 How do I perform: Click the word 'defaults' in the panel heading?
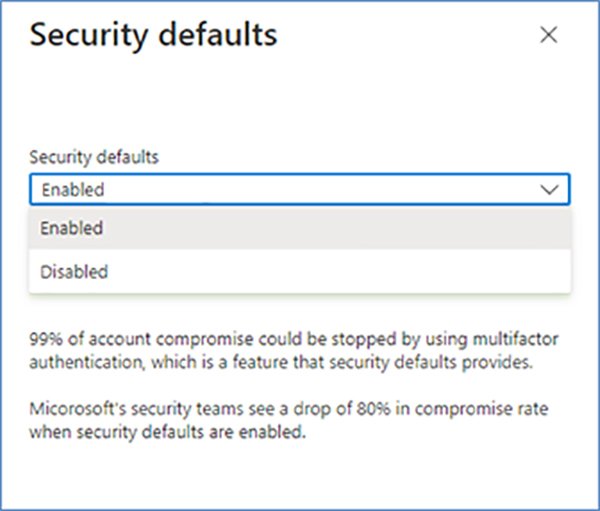coord(217,36)
